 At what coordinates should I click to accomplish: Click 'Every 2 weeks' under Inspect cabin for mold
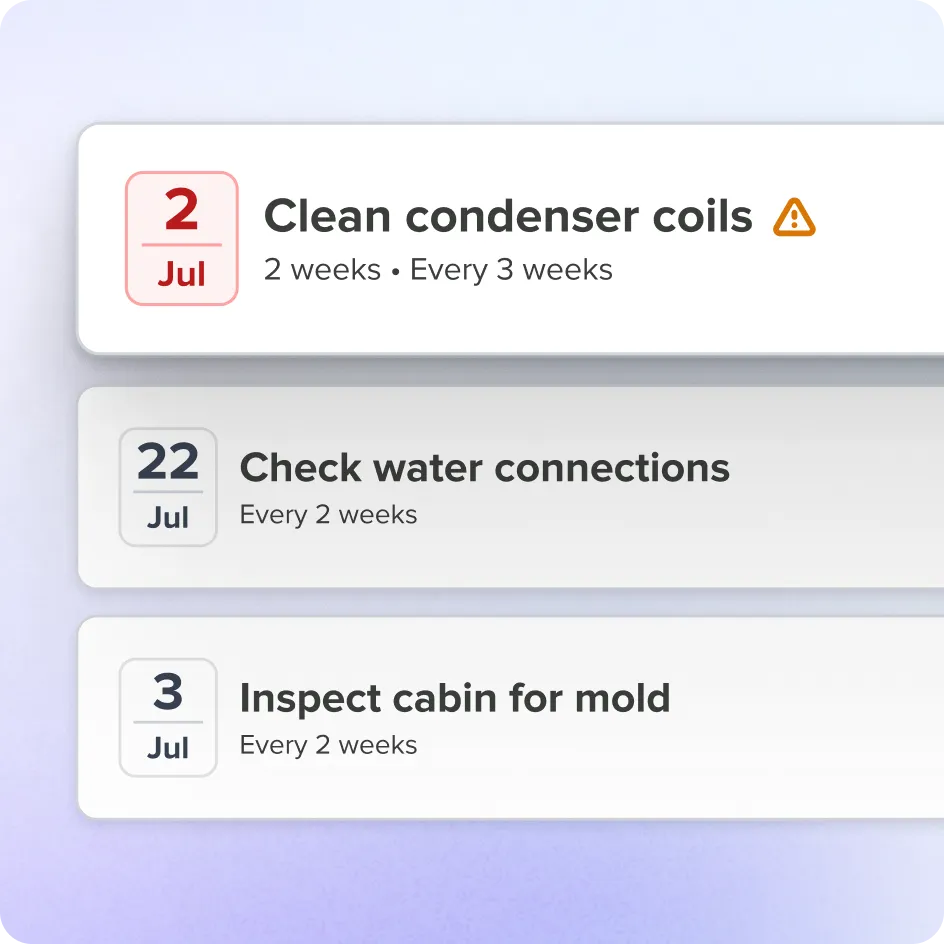[x=328, y=745]
